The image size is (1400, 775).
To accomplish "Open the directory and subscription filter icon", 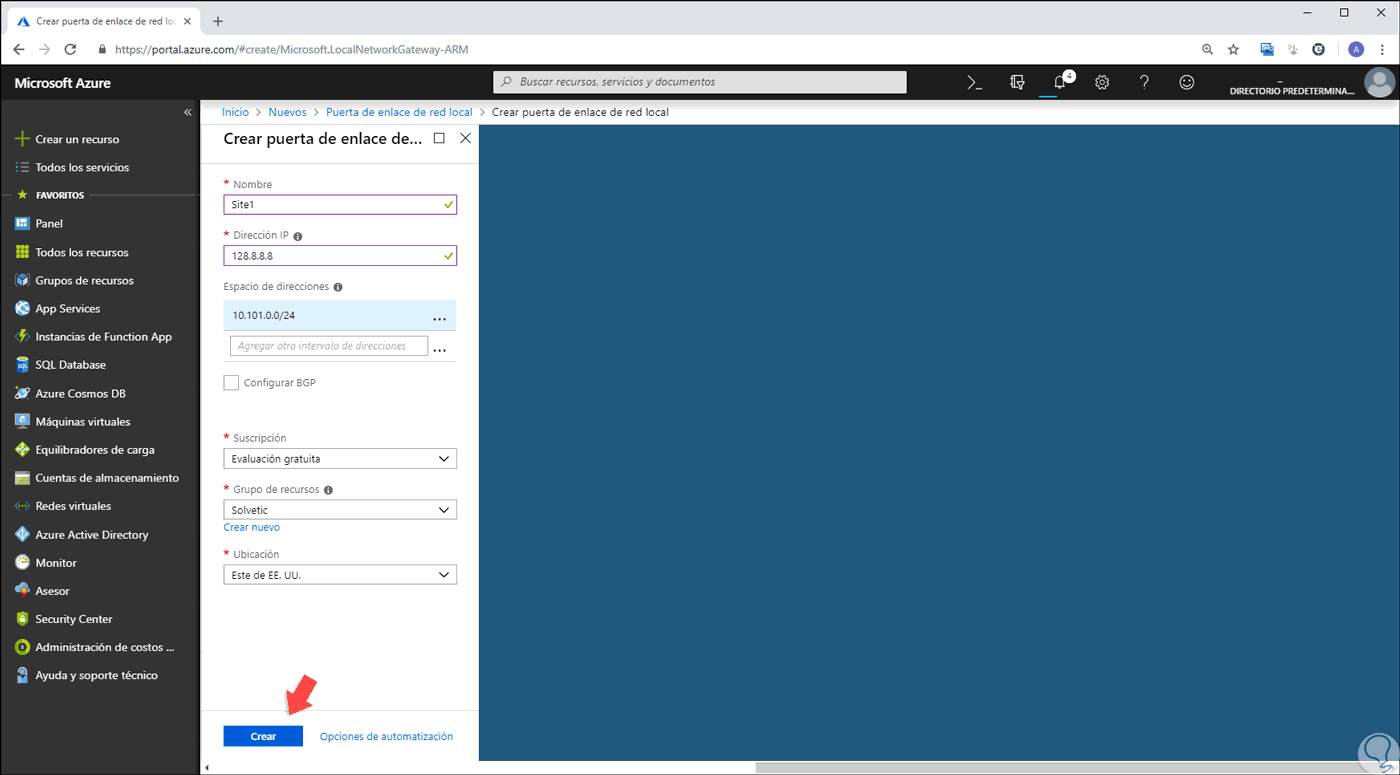I will point(1017,83).
